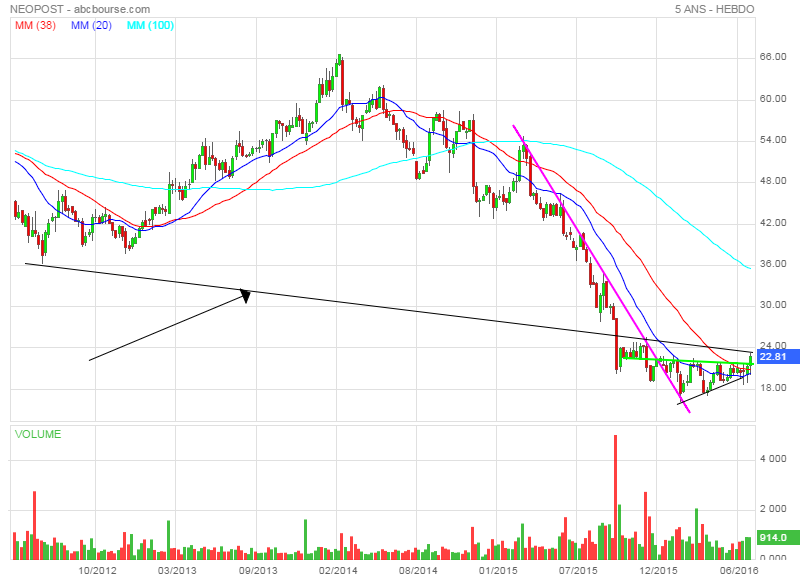
Task: Click the 07/2015 date axis label
Action: [x=578, y=570]
